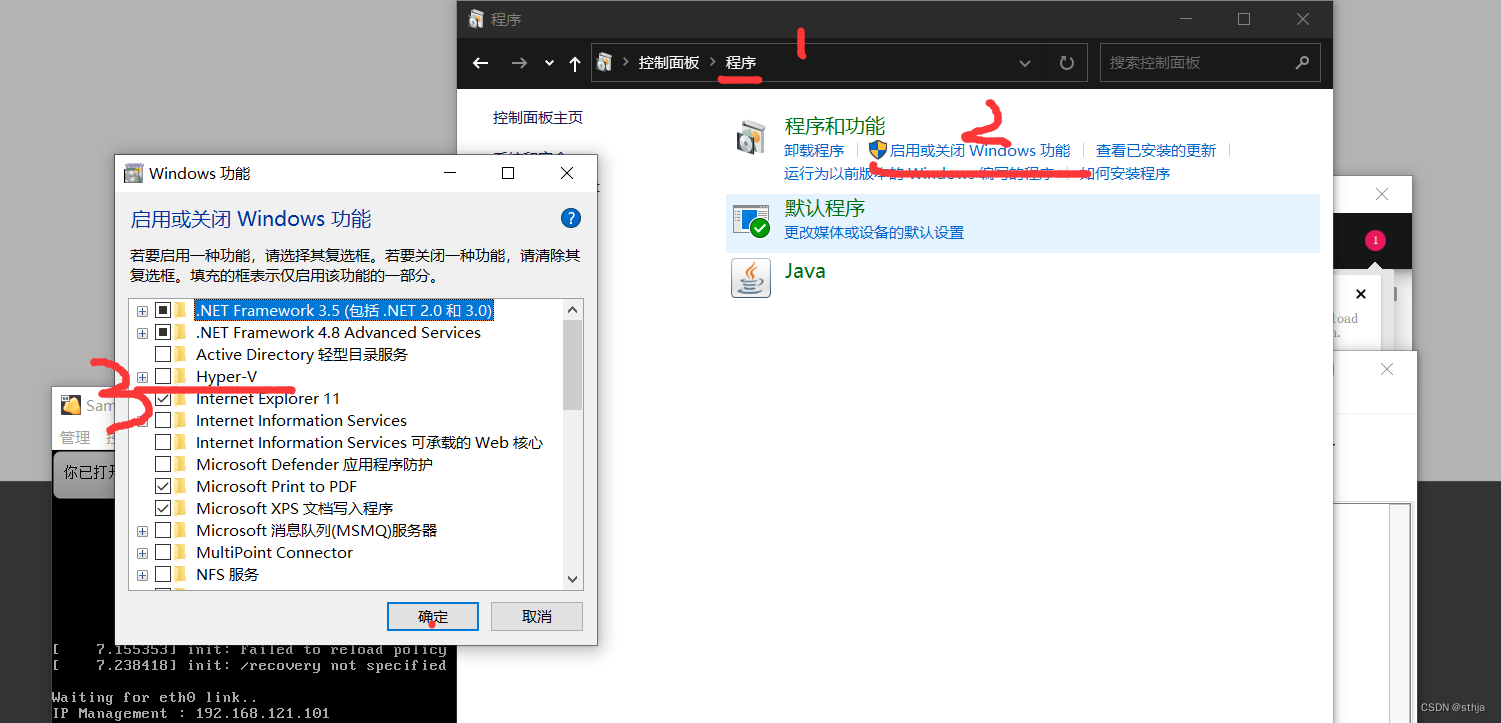Toggle .NET Framework 4.8 Advanced Services checkbox
The height and width of the screenshot is (723, 1501).
[x=163, y=333]
